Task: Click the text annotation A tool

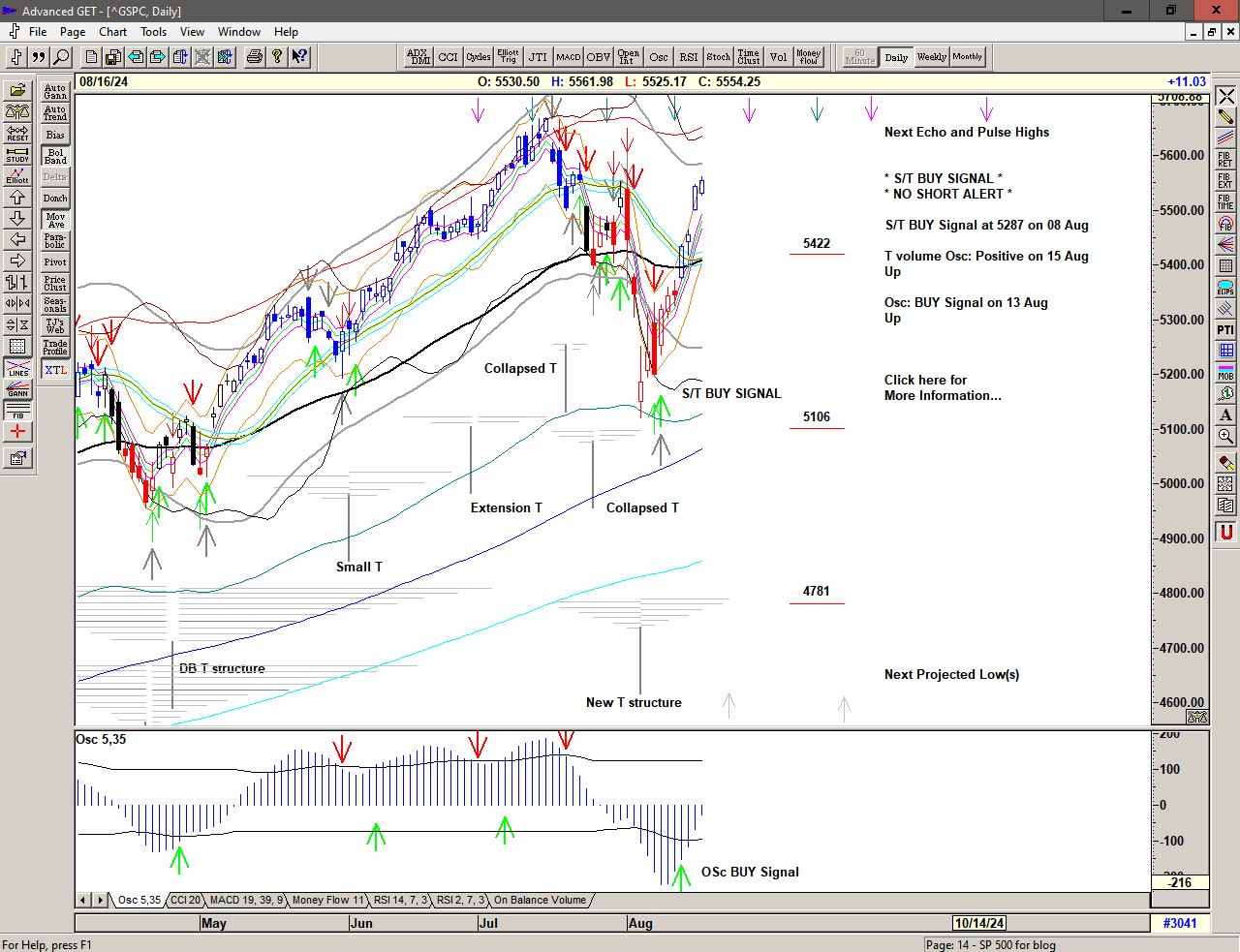Action: click(1225, 415)
